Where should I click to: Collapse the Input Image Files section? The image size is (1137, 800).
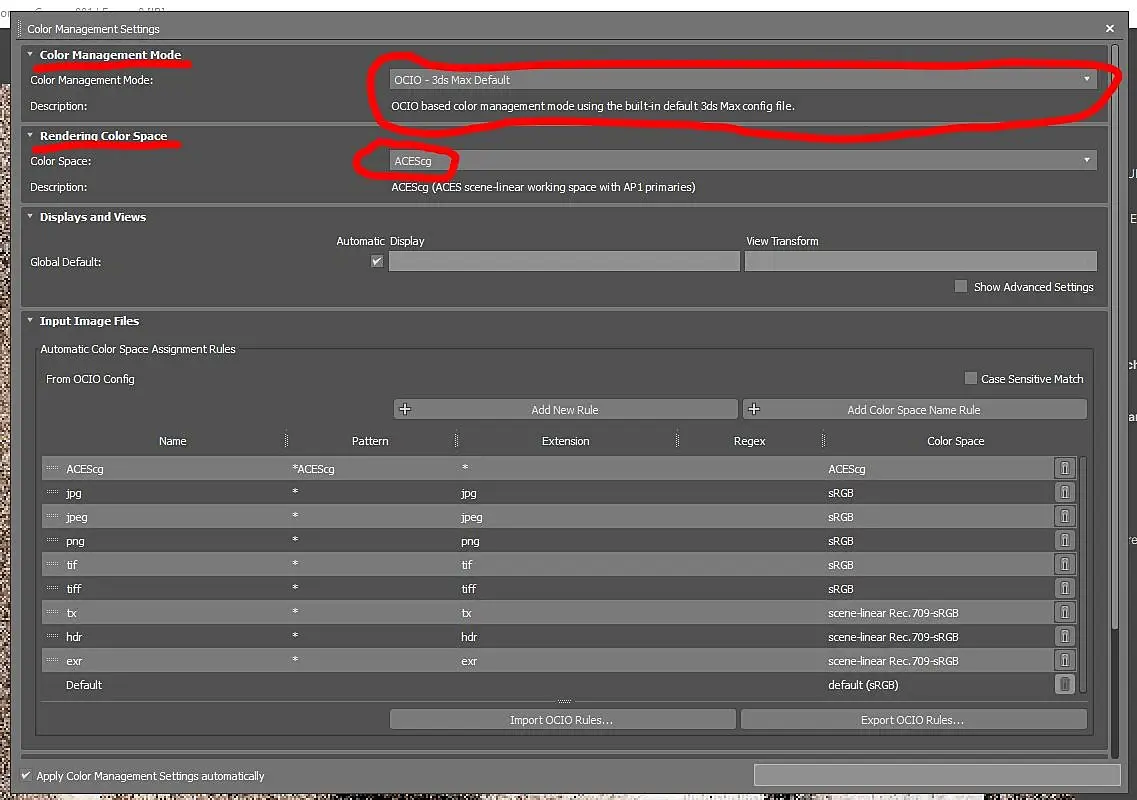pyautogui.click(x=30, y=320)
